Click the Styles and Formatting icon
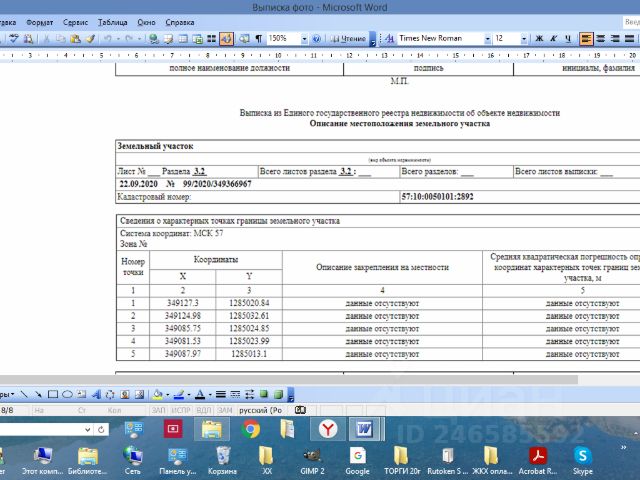Image resolution: width=640 pixels, height=480 pixels. pyautogui.click(x=389, y=39)
